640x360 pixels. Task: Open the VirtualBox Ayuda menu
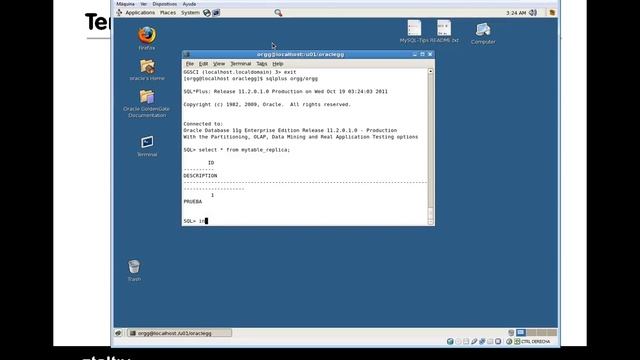coord(189,4)
